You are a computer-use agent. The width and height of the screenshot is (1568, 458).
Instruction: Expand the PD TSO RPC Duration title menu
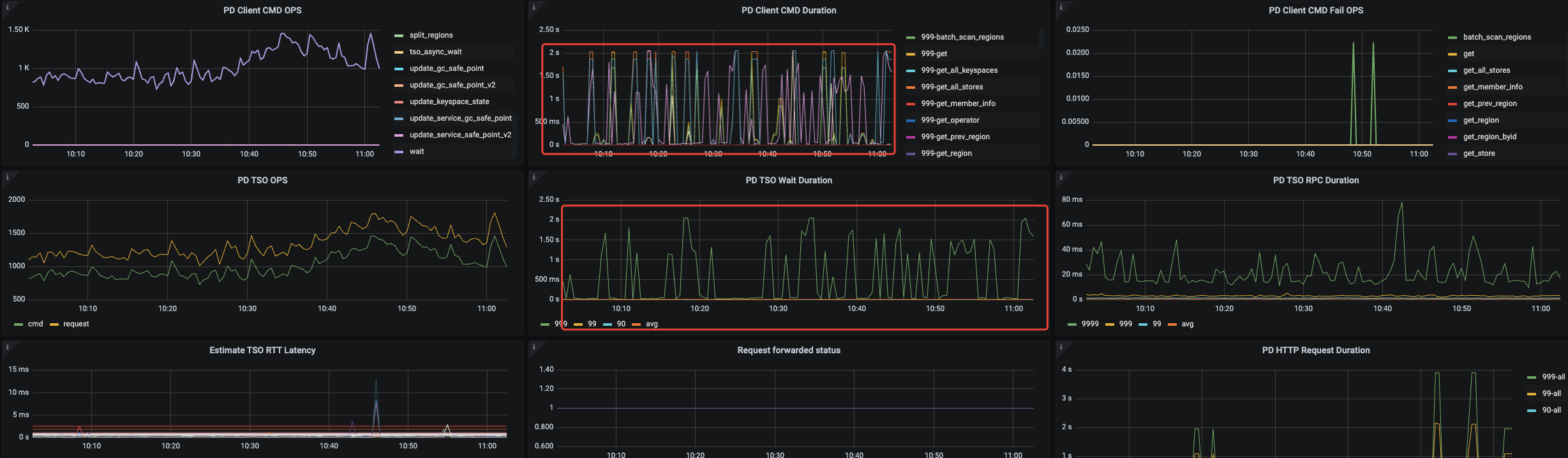tap(1316, 180)
